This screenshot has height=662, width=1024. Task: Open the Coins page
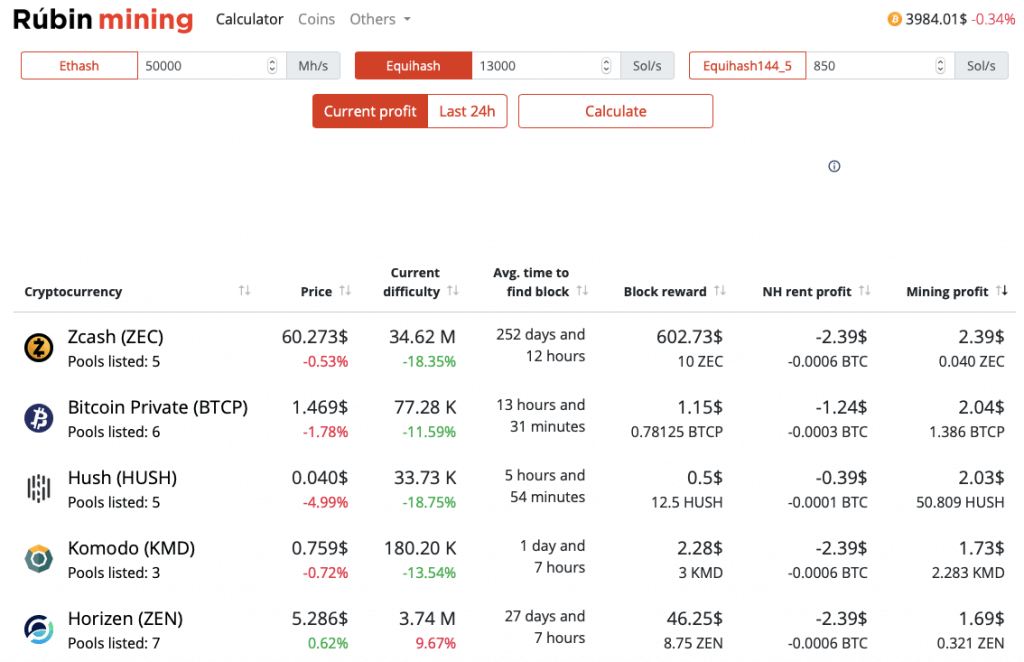(316, 19)
